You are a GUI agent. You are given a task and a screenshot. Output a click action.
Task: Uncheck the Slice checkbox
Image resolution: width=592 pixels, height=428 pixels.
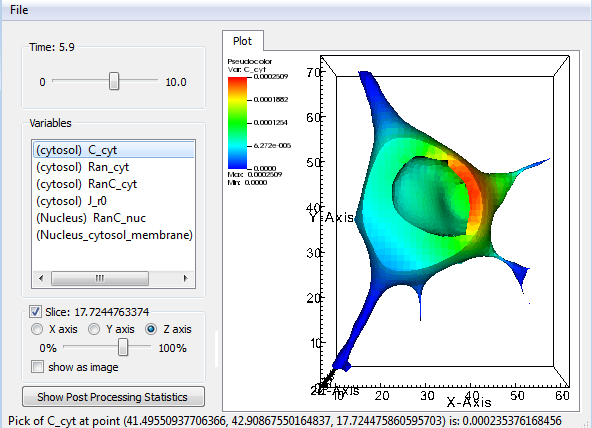(x=35, y=312)
